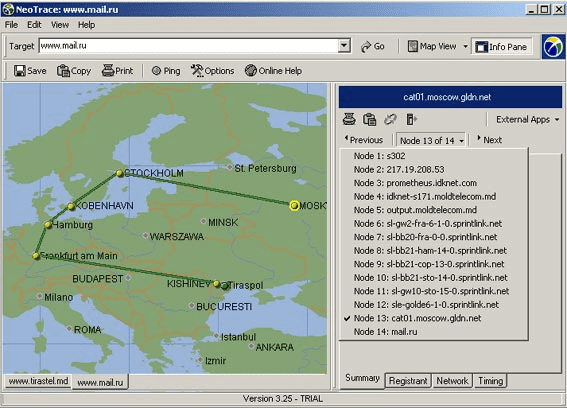Click the info pane link chain icon
This screenshot has height=408, width=567.
tap(390, 119)
